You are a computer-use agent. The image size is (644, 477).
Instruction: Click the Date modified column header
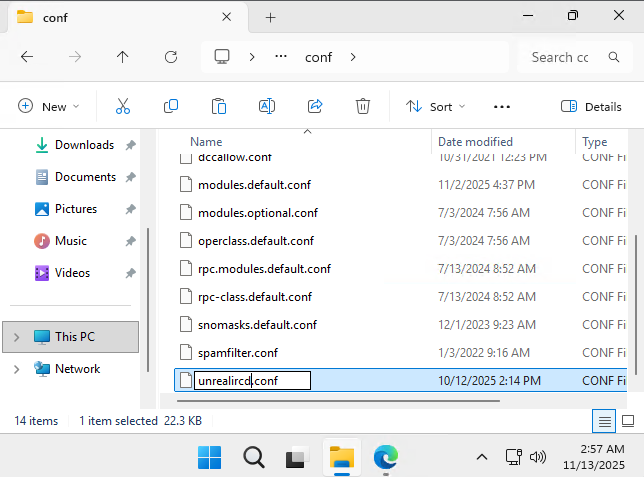475,142
